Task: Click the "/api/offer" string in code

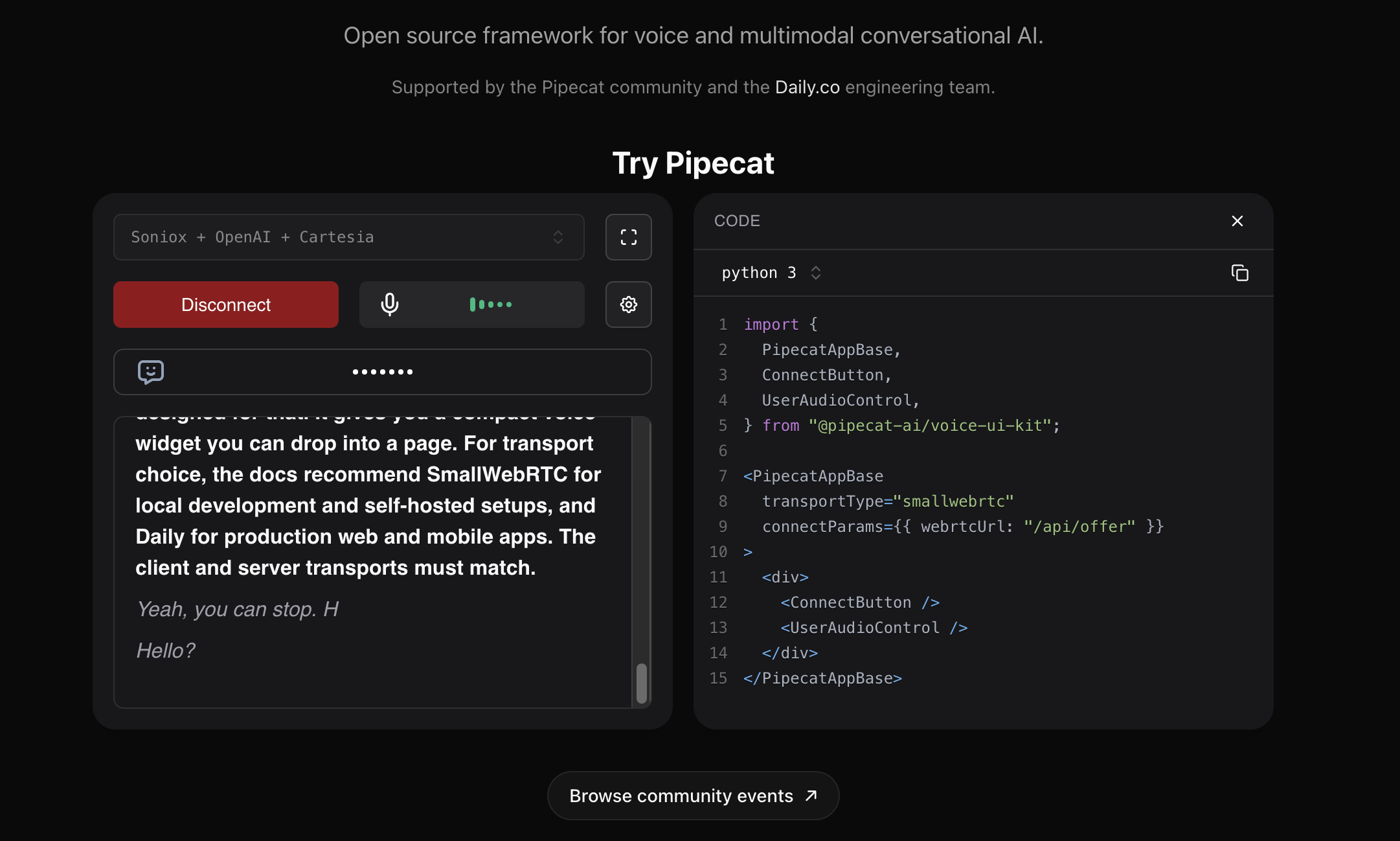Action: [1079, 527]
